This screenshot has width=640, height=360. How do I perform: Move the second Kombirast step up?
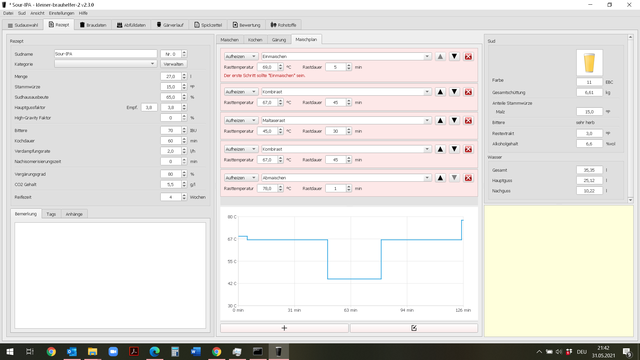440,149
